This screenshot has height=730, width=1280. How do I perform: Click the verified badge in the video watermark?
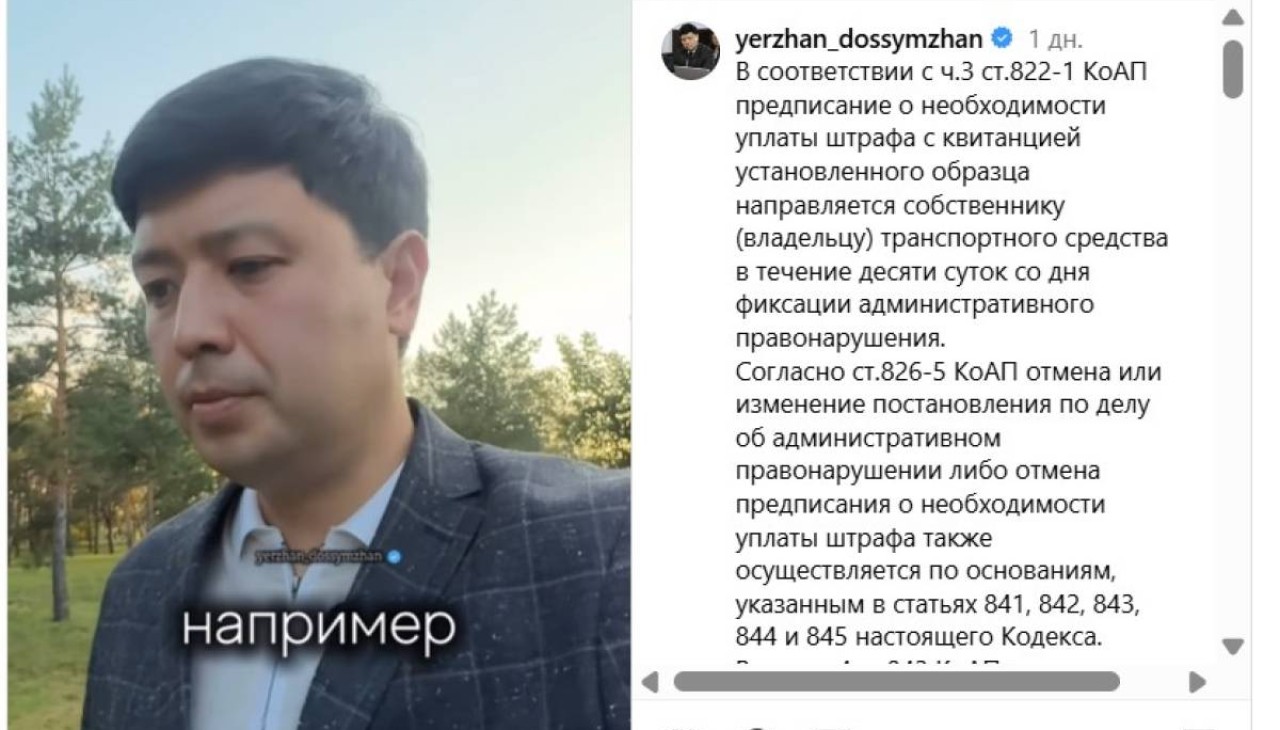pos(393,557)
